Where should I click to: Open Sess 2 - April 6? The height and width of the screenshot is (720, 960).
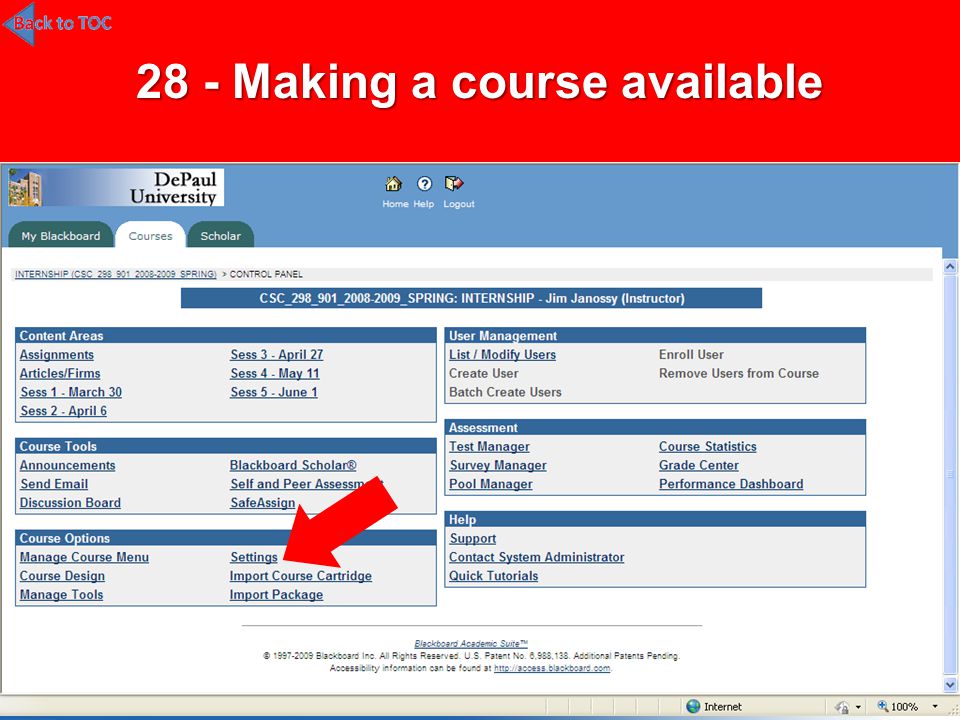64,411
